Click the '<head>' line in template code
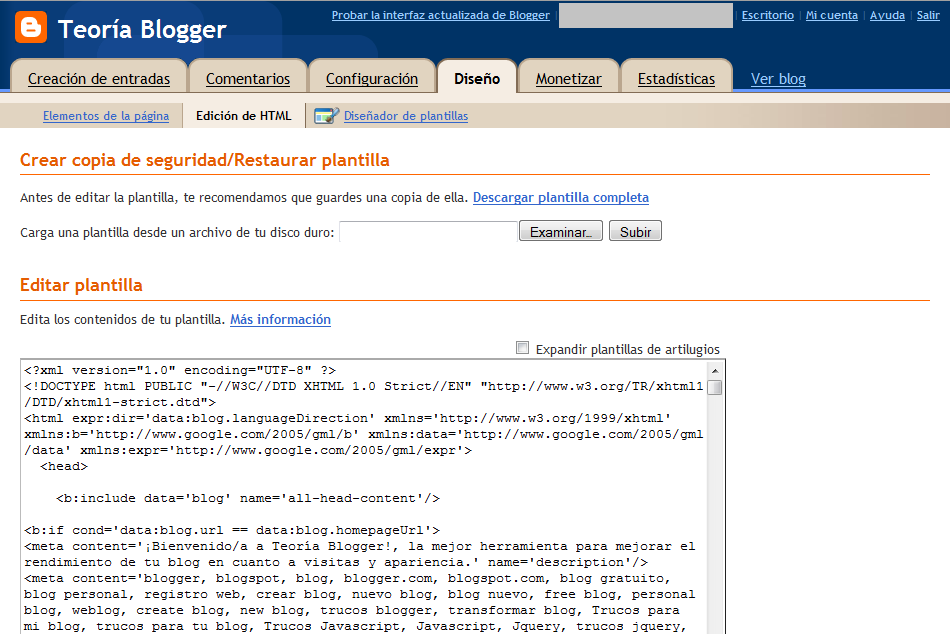 (64, 466)
